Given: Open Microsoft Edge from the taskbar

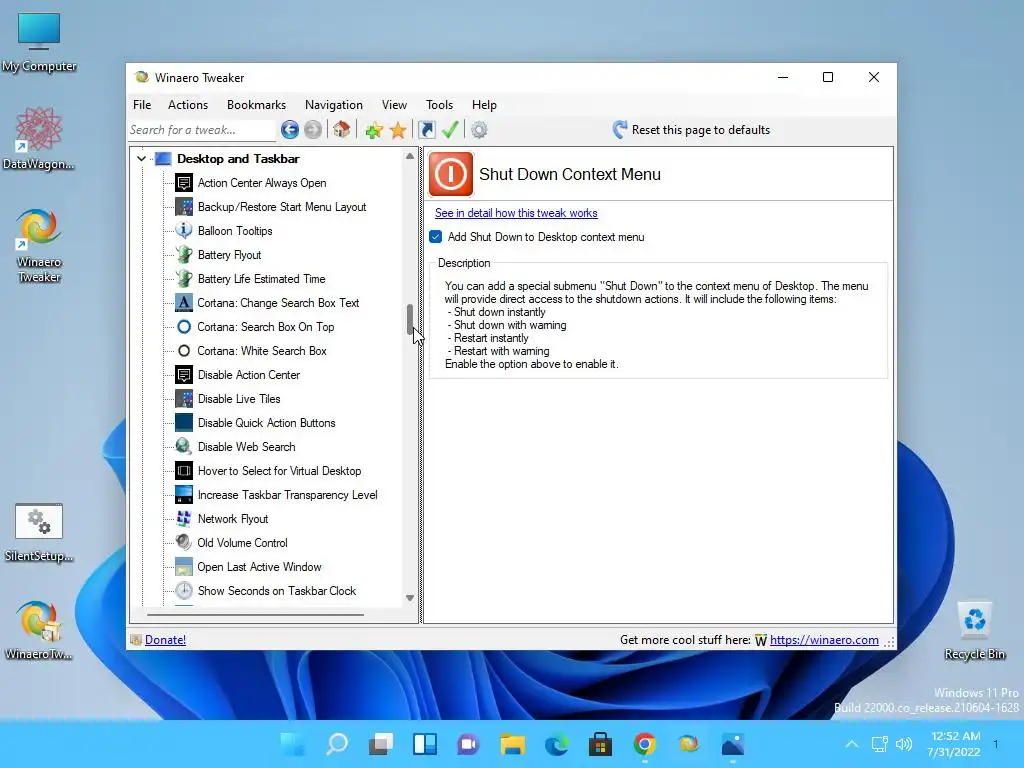Looking at the screenshot, I should pyautogui.click(x=556, y=744).
